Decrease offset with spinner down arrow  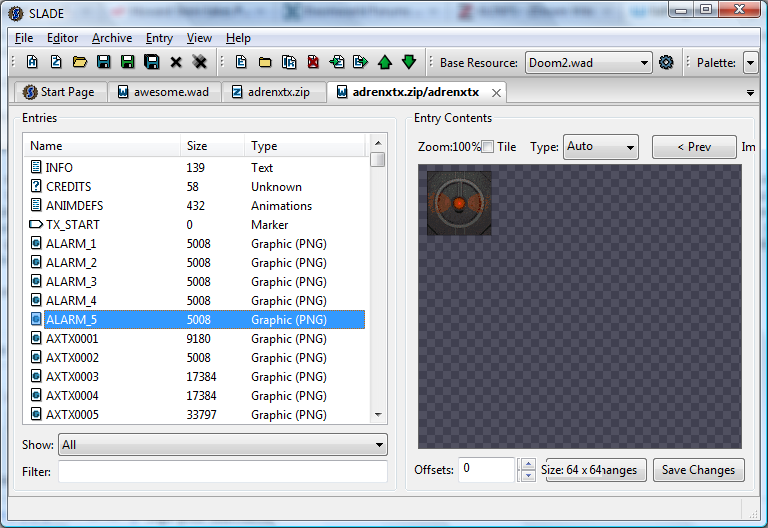click(528, 476)
